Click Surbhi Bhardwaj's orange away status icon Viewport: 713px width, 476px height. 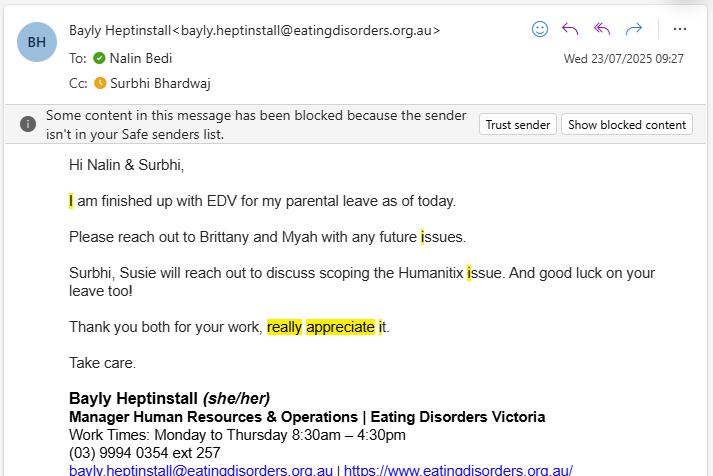[x=100, y=83]
